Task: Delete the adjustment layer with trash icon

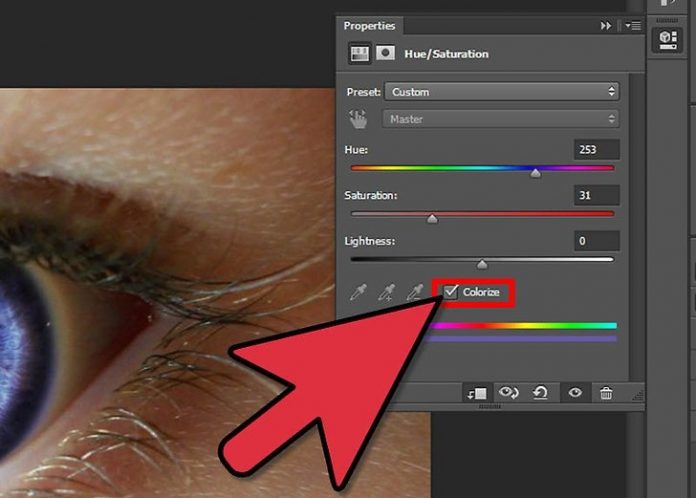Action: 606,393
